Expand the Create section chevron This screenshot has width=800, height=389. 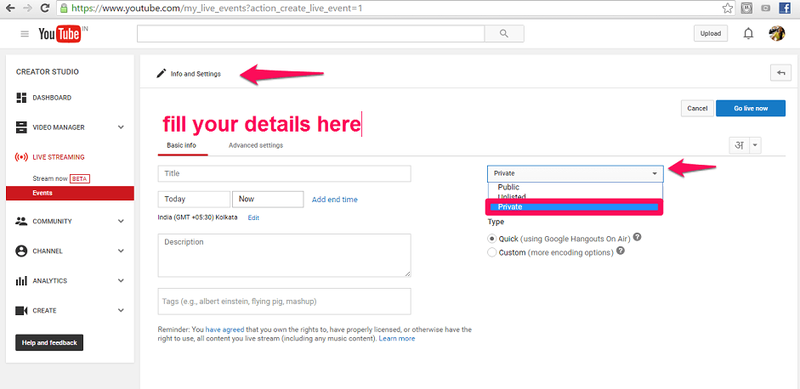121,310
